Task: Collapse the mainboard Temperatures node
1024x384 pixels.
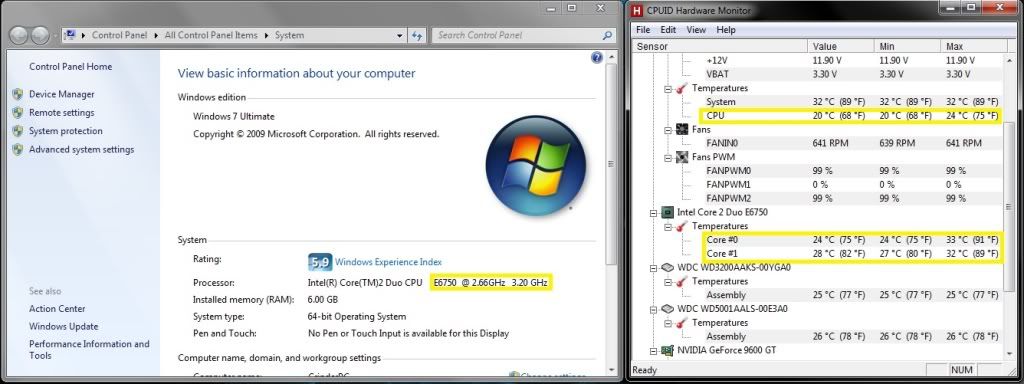Action: pos(668,88)
